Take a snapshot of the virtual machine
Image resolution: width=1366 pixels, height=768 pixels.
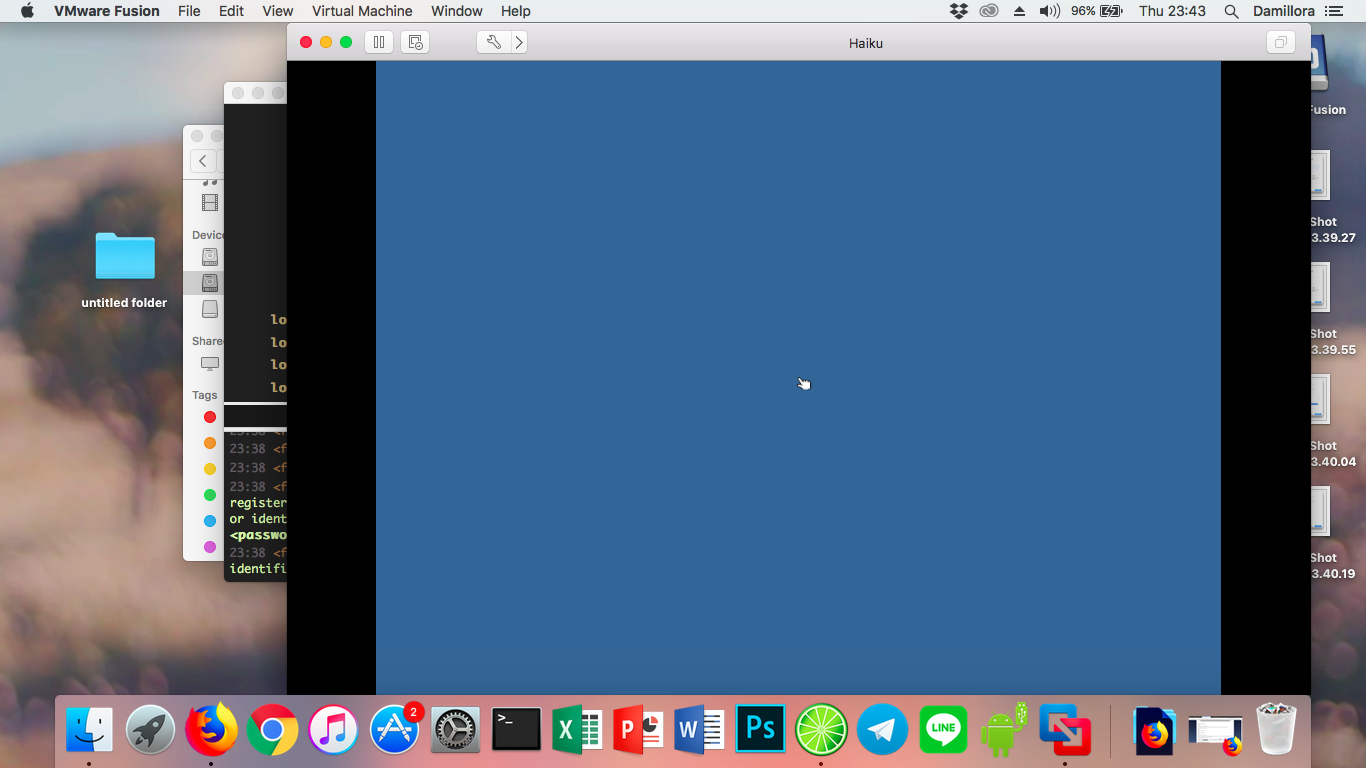tap(415, 42)
